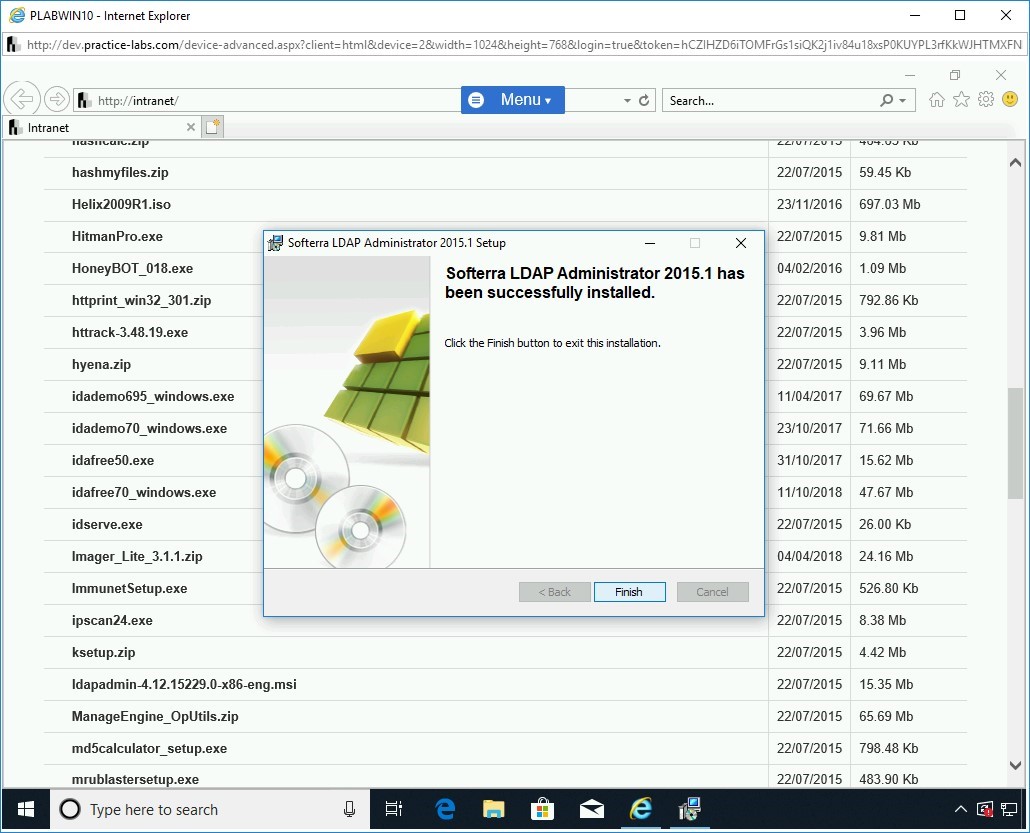This screenshot has width=1030, height=833.
Task: Select the Intranet tab
Action: [100, 128]
